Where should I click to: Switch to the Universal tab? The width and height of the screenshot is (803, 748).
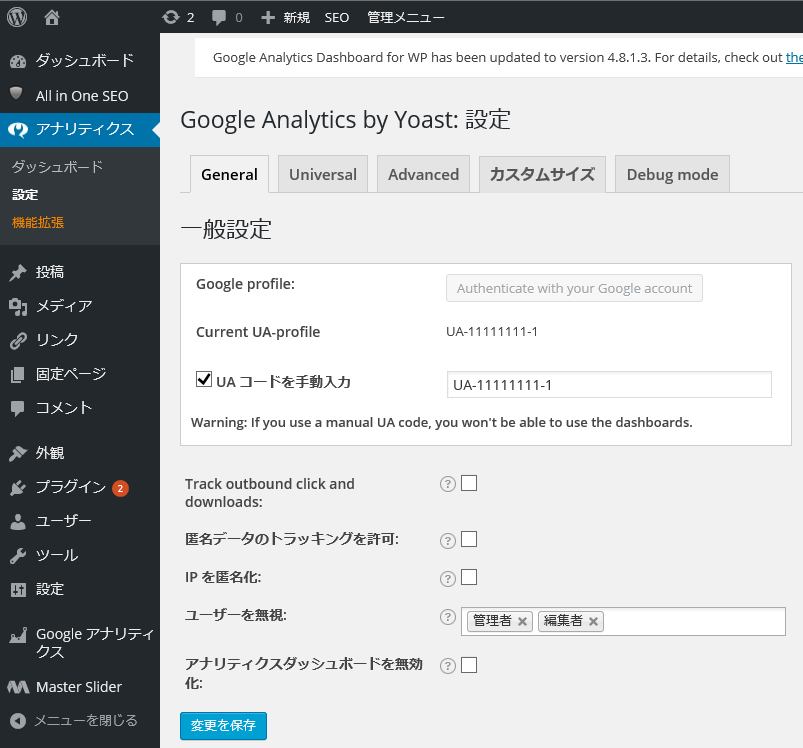323,174
